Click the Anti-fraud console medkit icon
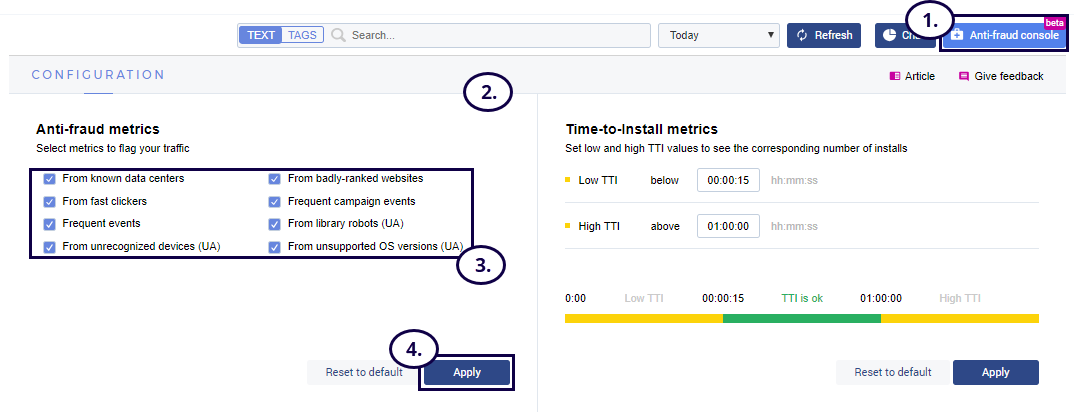 [x=957, y=35]
